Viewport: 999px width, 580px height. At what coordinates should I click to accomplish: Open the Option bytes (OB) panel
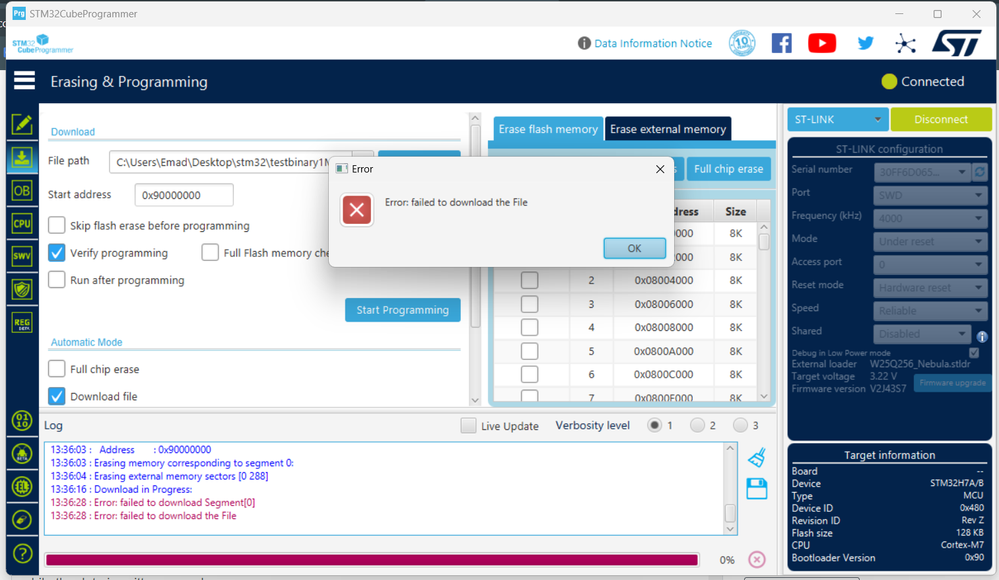(22, 190)
